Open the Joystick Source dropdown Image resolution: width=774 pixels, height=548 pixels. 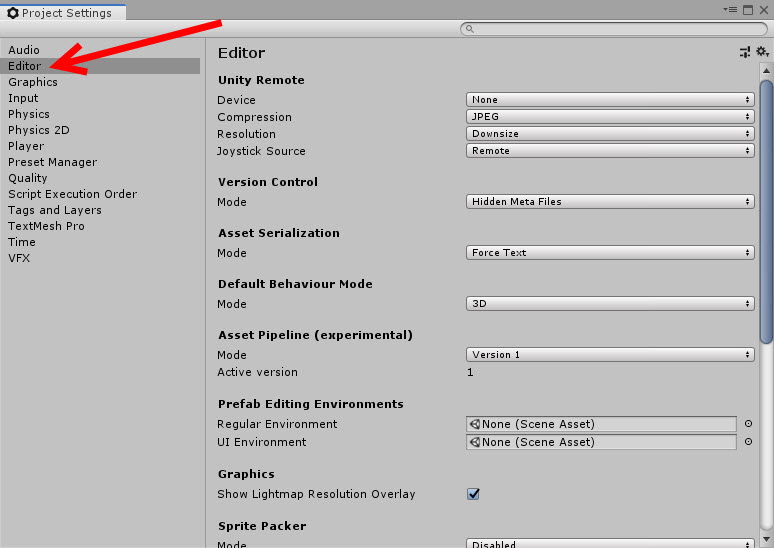[610, 151]
